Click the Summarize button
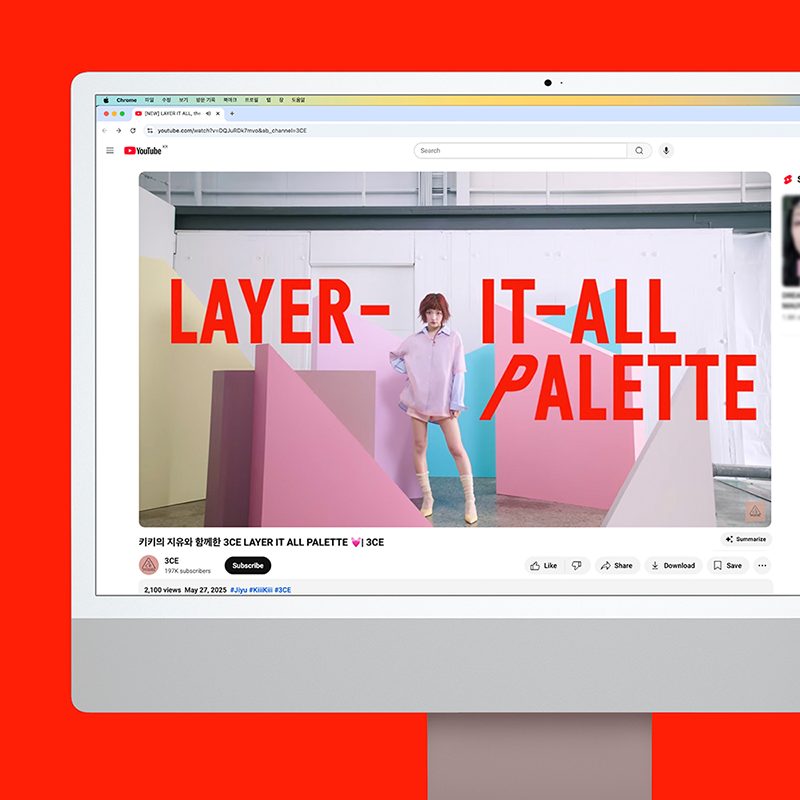 [746, 539]
